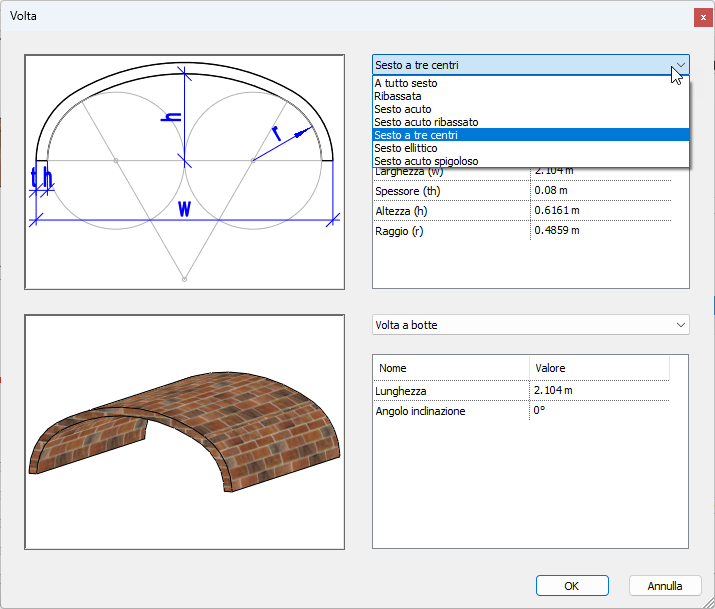This screenshot has width=715, height=609.
Task: Click the 'Nome' column header
Action: coord(451,368)
